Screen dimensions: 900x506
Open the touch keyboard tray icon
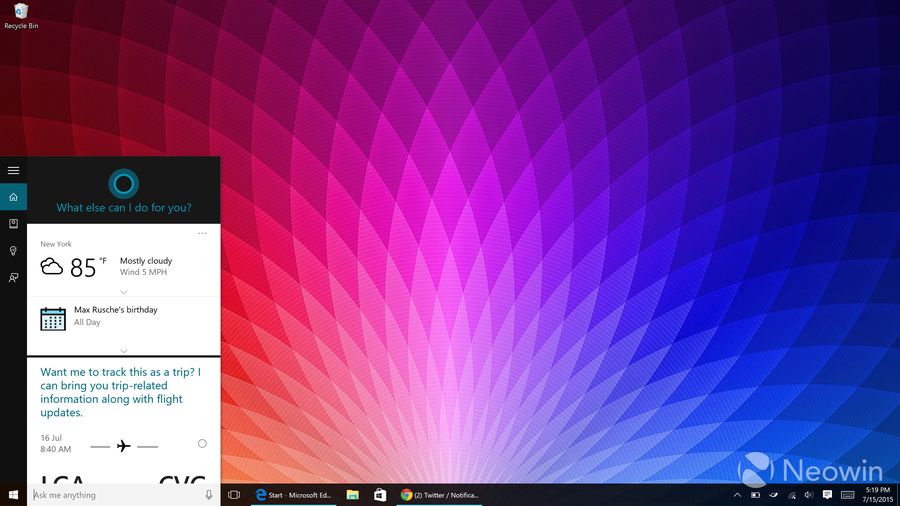(x=847, y=495)
